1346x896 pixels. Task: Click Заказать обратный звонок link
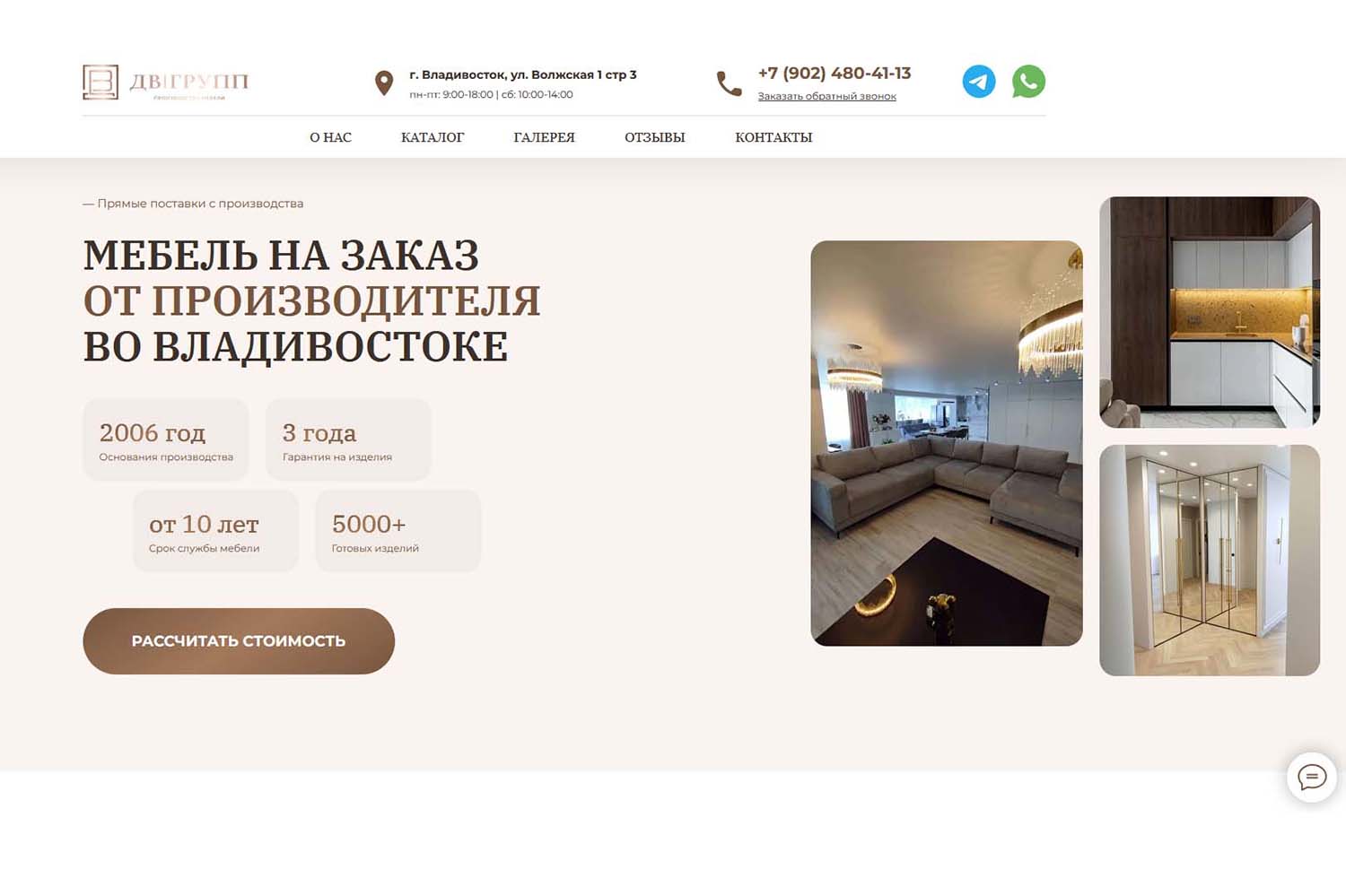point(826,96)
